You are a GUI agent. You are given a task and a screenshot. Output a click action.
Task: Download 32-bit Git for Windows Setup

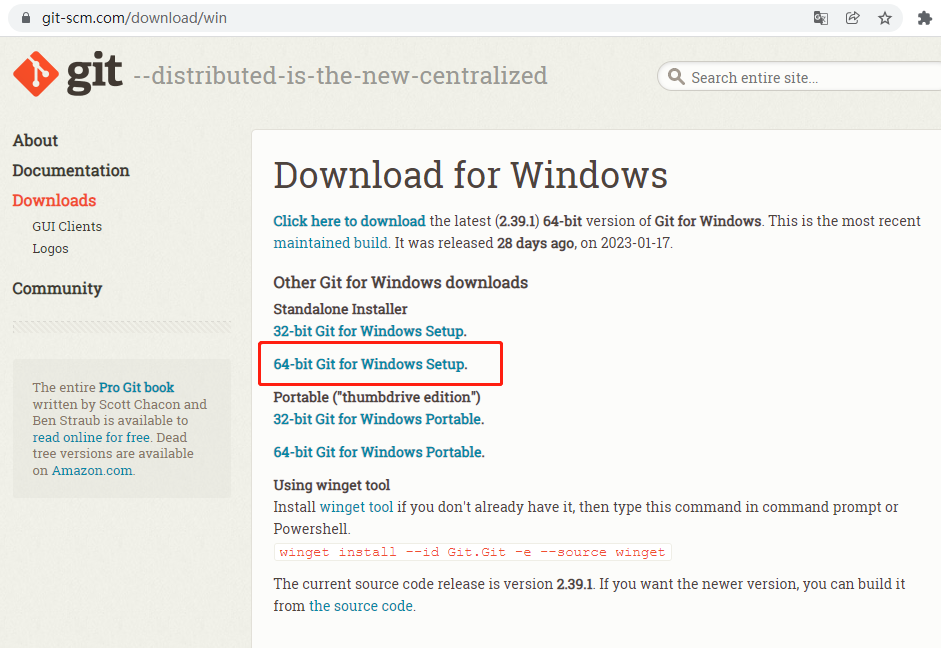pyautogui.click(x=370, y=331)
